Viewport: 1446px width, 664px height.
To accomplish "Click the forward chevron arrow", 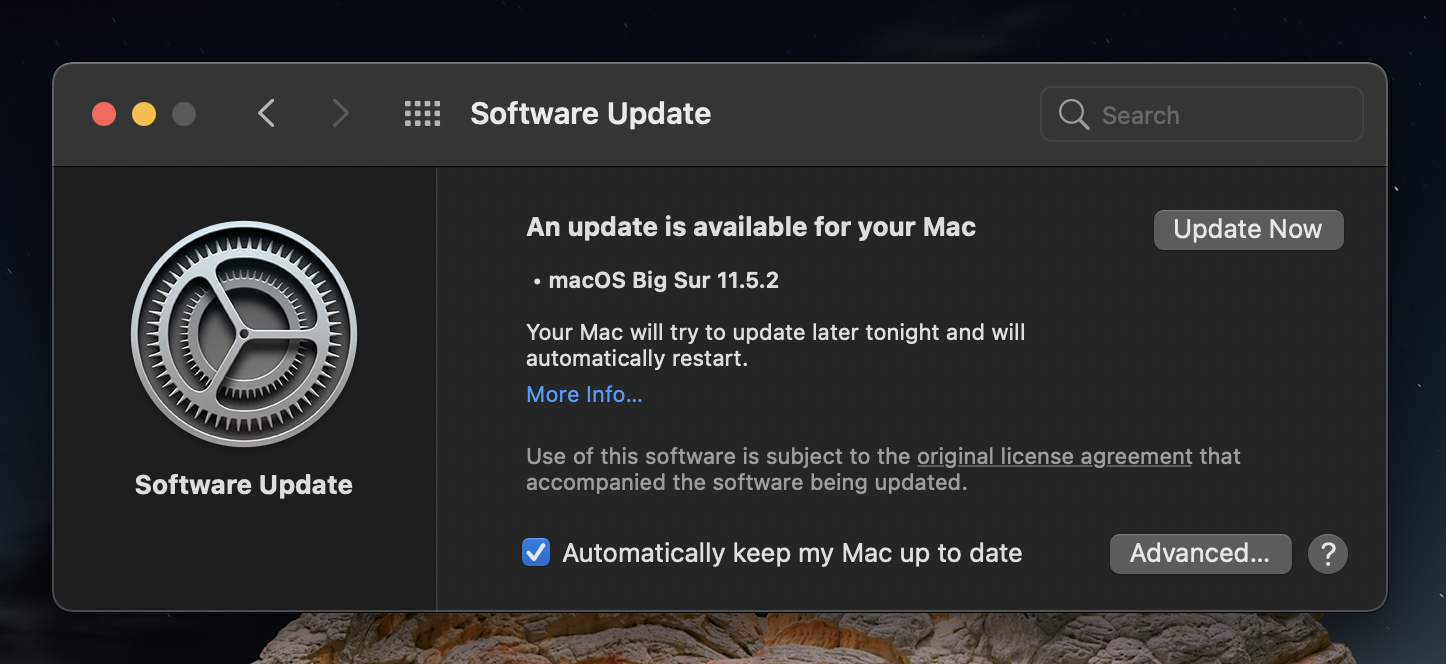I will pos(340,114).
